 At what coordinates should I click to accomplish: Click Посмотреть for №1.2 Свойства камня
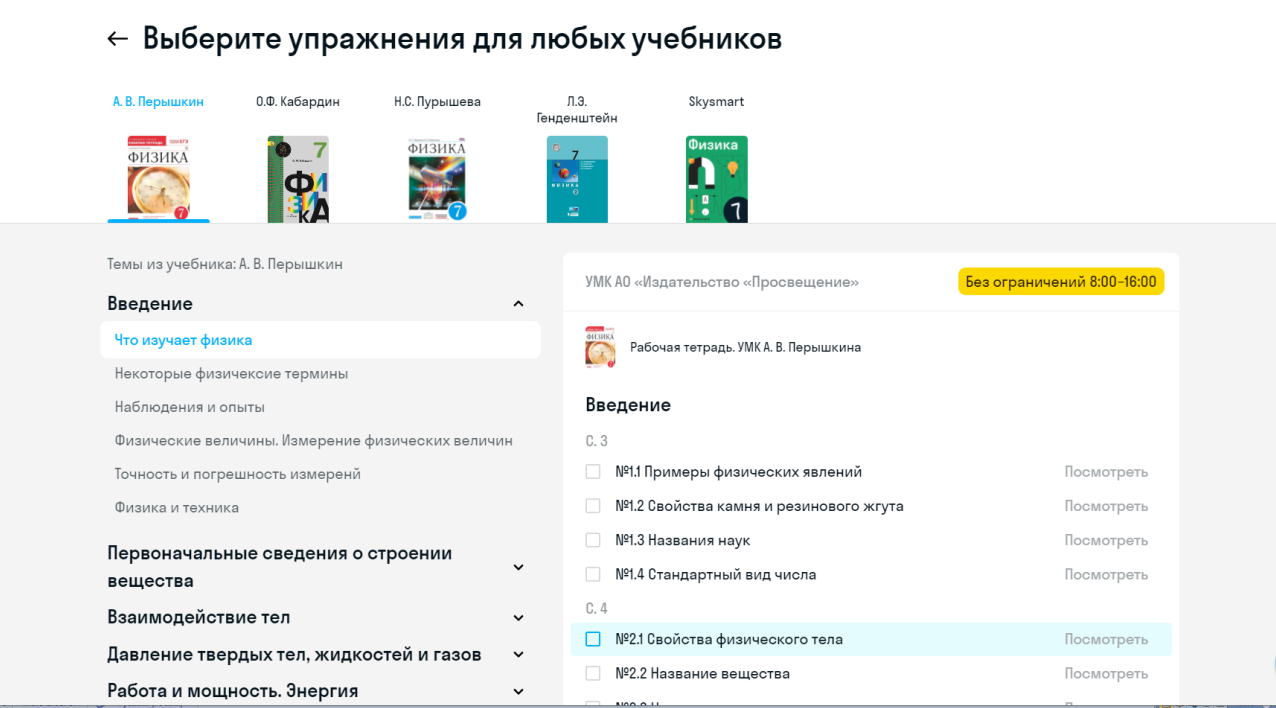1105,506
